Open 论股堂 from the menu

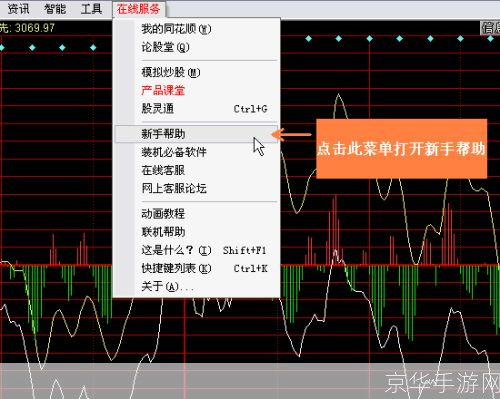197,47
